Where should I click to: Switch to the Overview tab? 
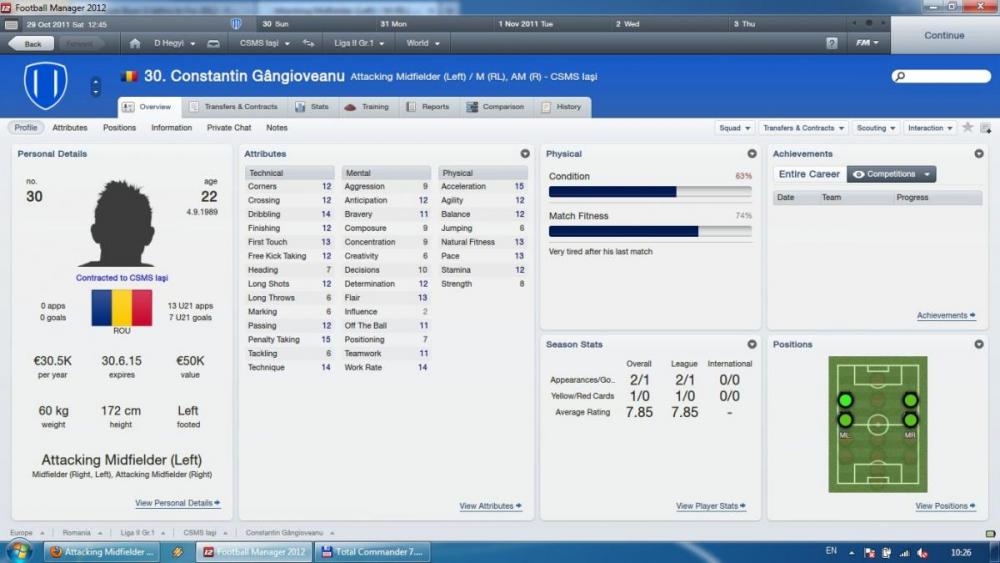[x=149, y=107]
